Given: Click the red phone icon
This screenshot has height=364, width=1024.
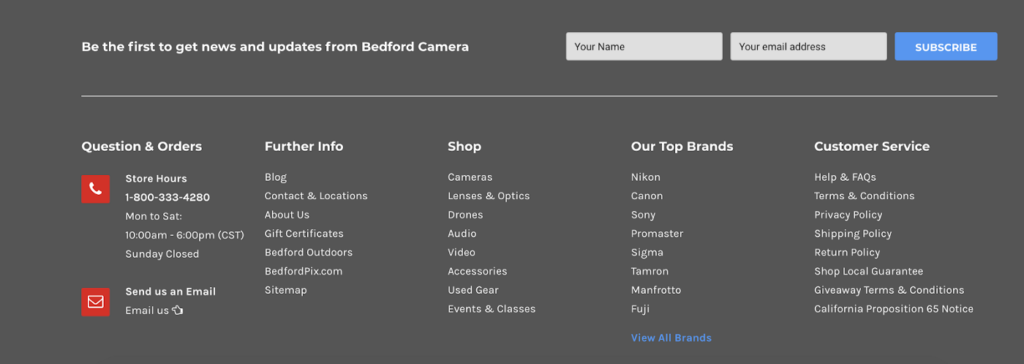Looking at the screenshot, I should pos(95,189).
